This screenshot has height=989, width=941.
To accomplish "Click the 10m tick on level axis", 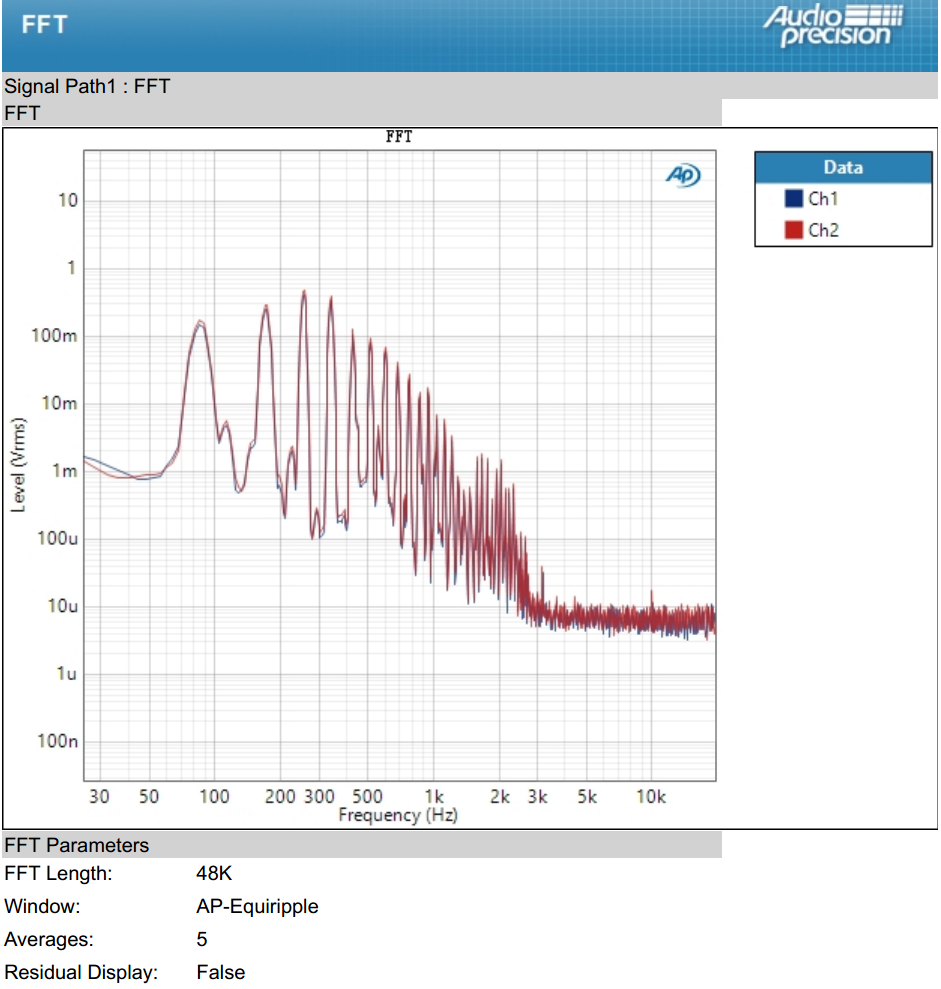I will pyautogui.click(x=59, y=403).
